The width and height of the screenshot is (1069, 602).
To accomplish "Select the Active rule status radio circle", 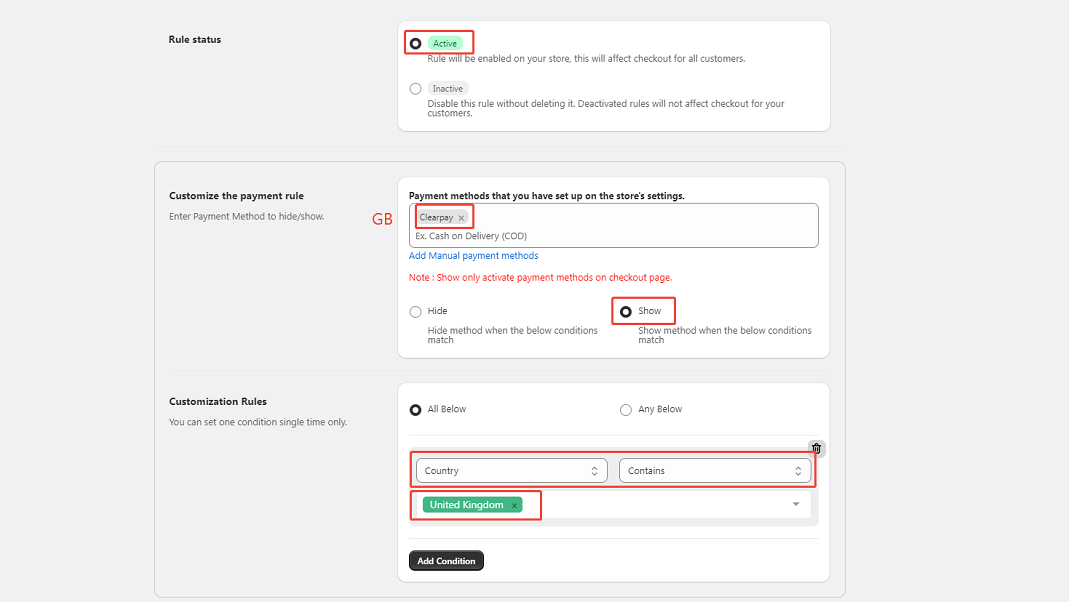I will (415, 44).
